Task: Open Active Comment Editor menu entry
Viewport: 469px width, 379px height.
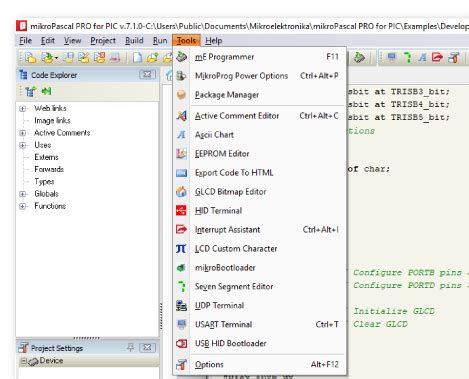Action: tap(259, 116)
